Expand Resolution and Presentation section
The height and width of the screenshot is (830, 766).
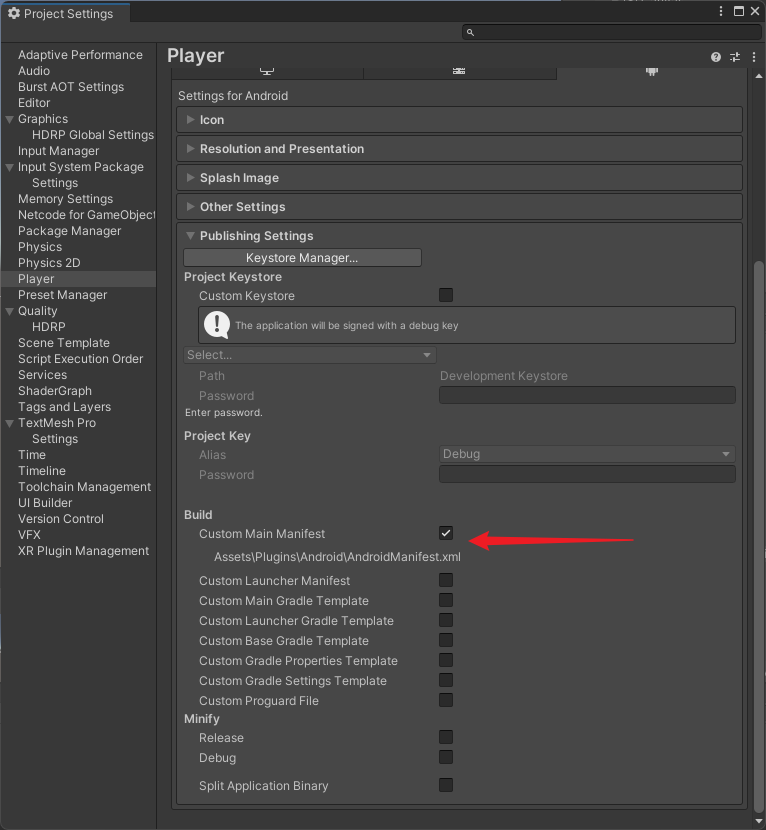pyautogui.click(x=459, y=149)
